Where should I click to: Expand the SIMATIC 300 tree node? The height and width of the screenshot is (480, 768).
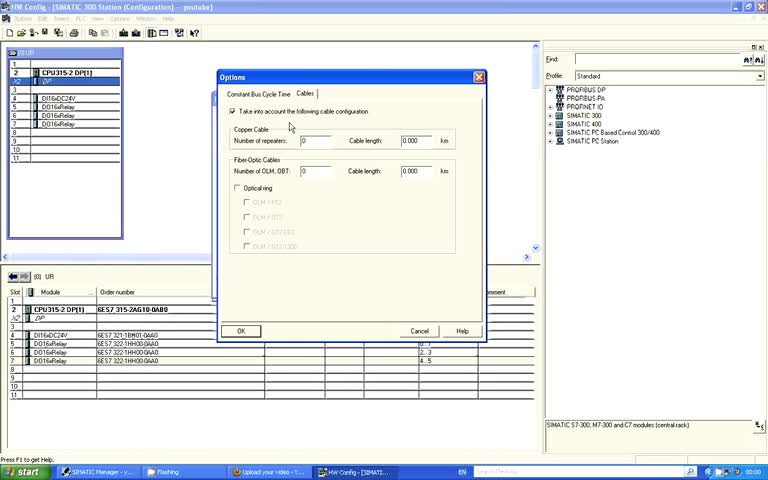[x=550, y=116]
